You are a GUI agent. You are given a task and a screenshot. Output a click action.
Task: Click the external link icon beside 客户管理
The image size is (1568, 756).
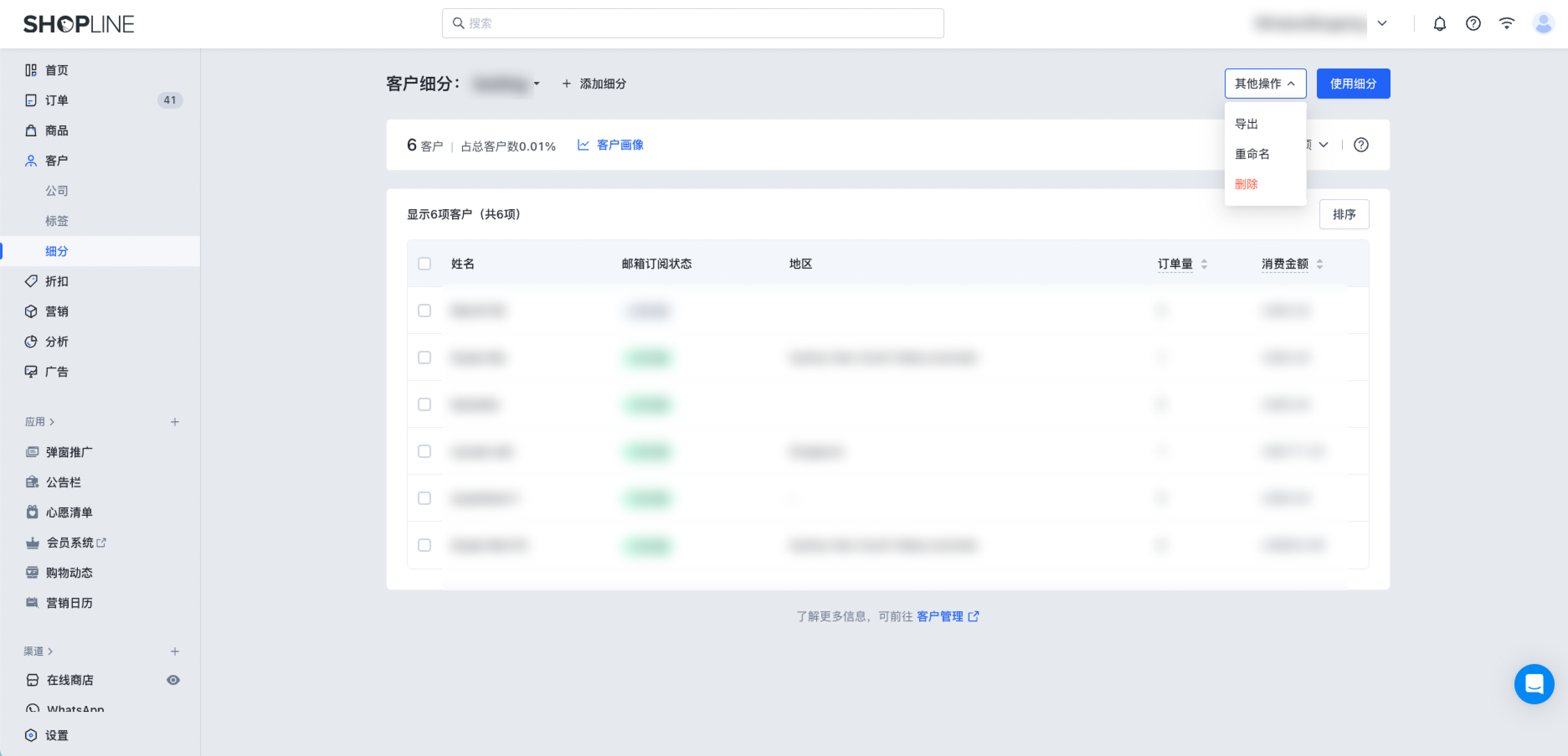click(974, 617)
